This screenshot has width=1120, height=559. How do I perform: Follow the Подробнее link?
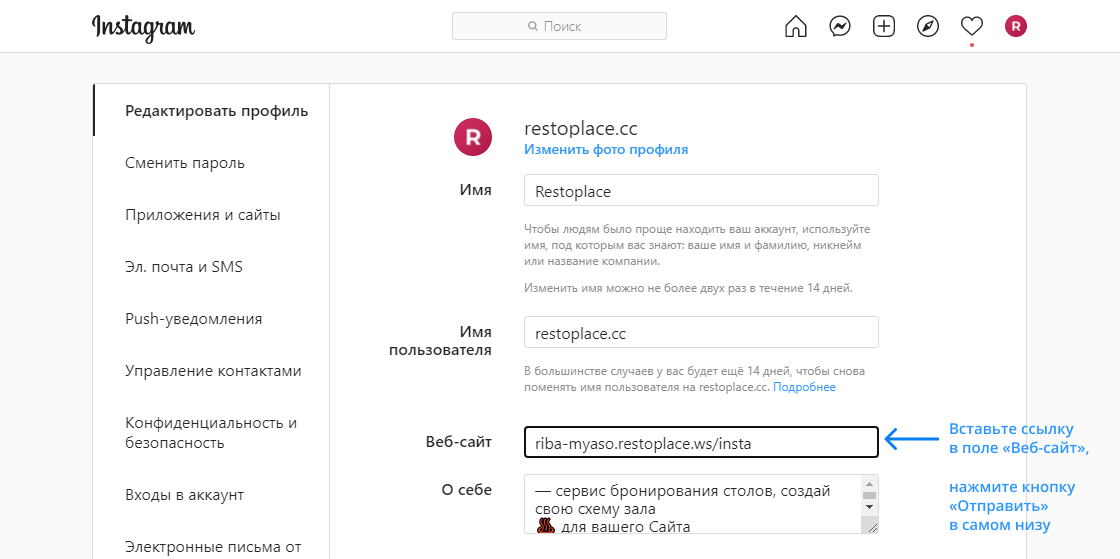pyautogui.click(x=804, y=387)
